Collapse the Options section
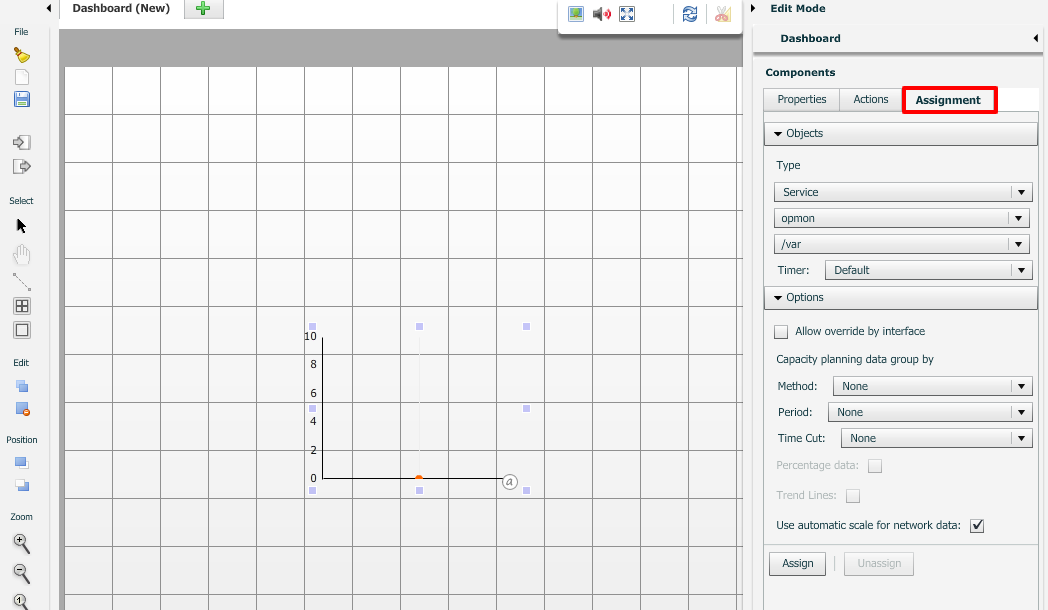The width and height of the screenshot is (1048, 610). (900, 298)
